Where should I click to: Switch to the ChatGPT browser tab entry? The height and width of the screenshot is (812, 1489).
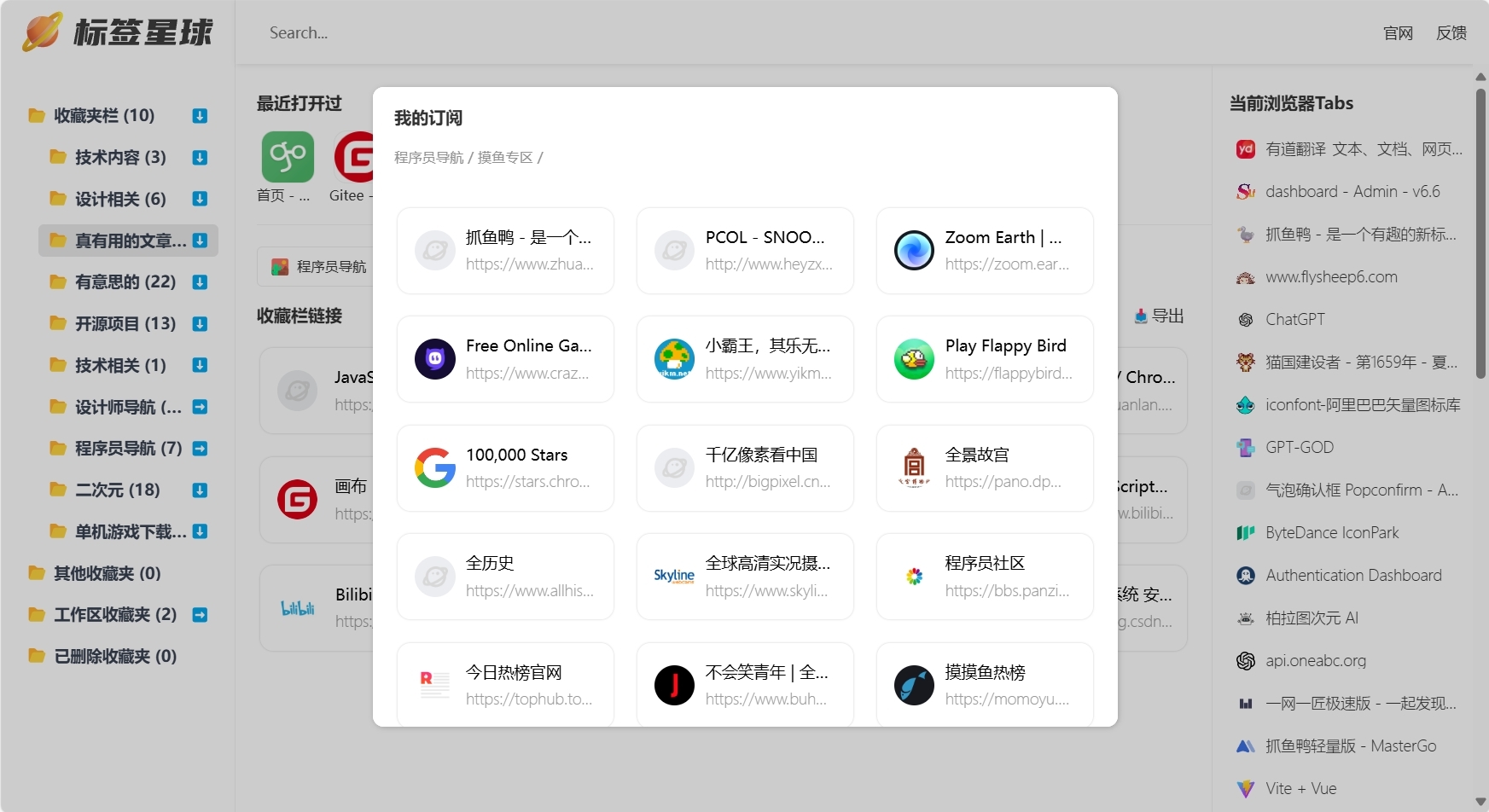pyautogui.click(x=1294, y=320)
